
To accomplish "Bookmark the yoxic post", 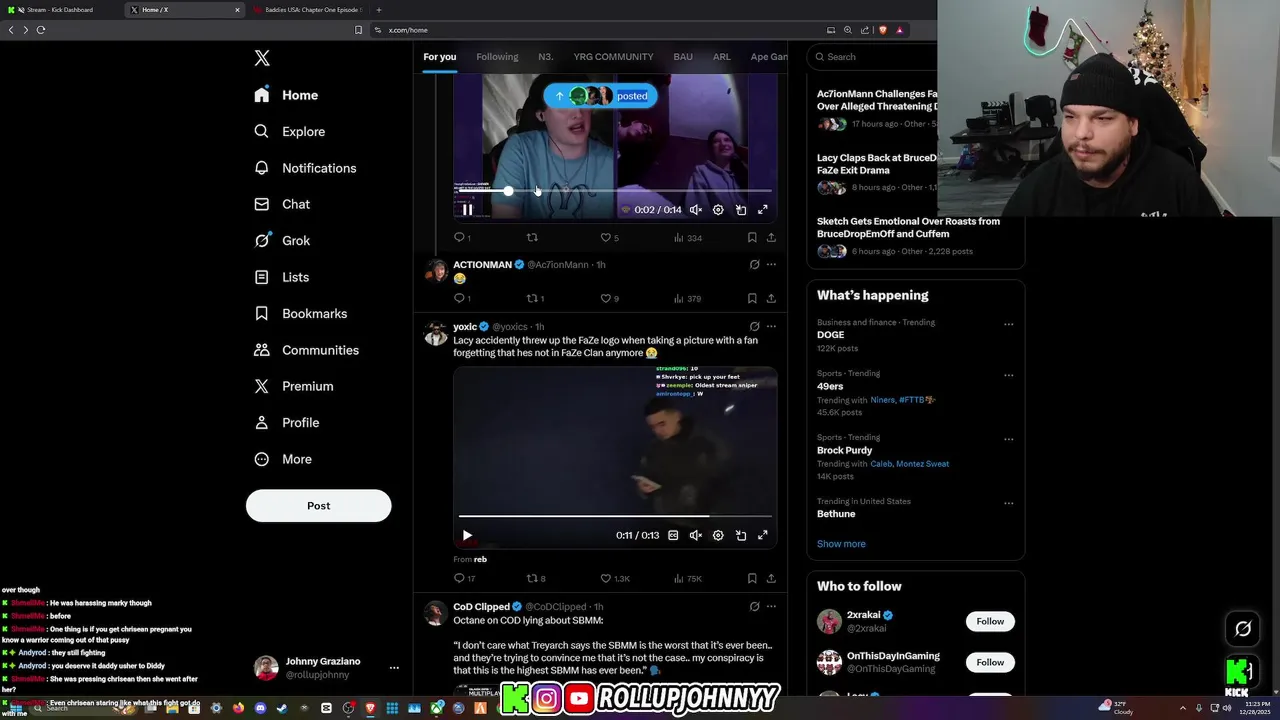I will click(x=752, y=578).
